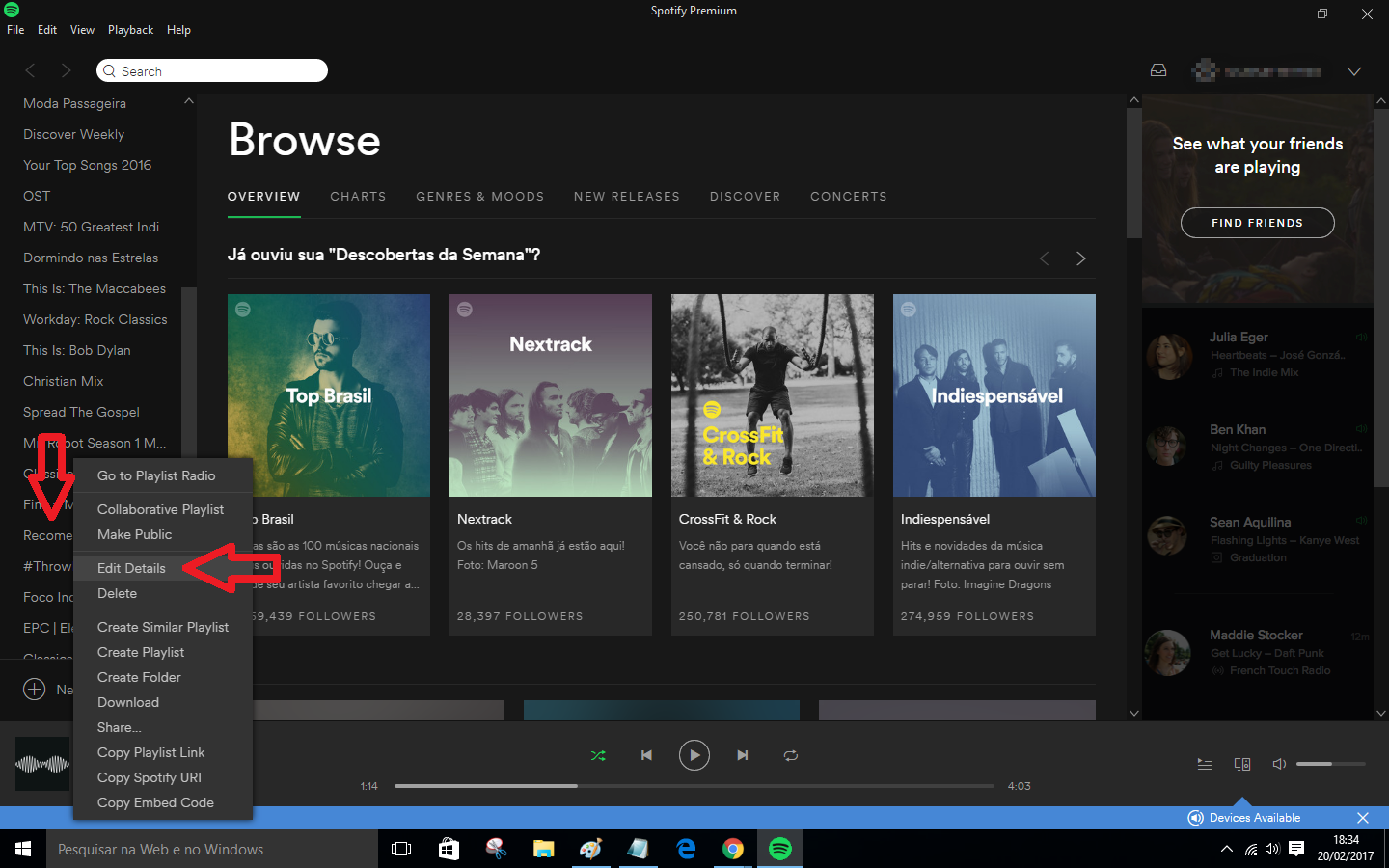
Task: Click the new playlist plus icon
Action: pos(34,689)
